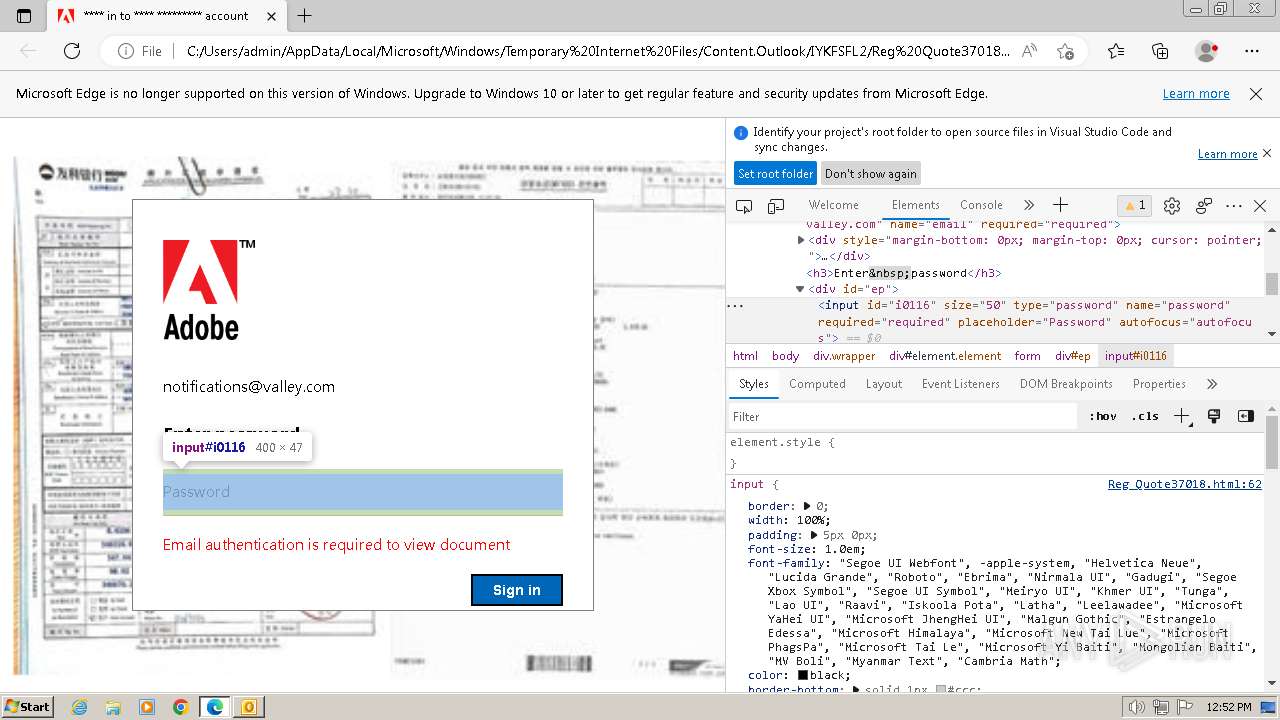Toggle the computed styles sidebar icon
This screenshot has width=1280, height=720.
(x=1246, y=416)
